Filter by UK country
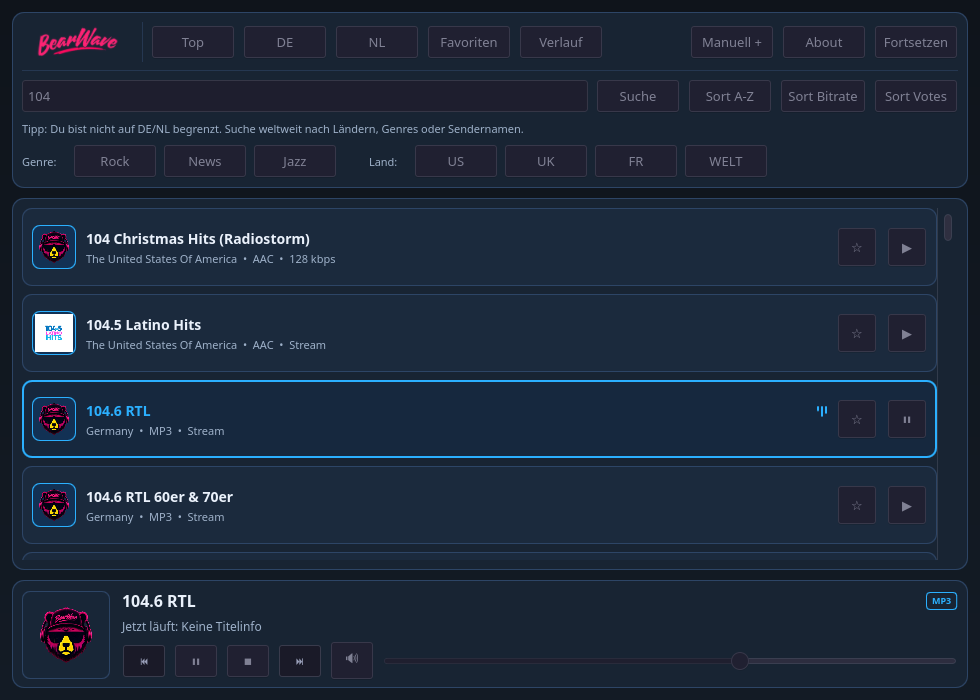This screenshot has width=980, height=700. [x=546, y=161]
